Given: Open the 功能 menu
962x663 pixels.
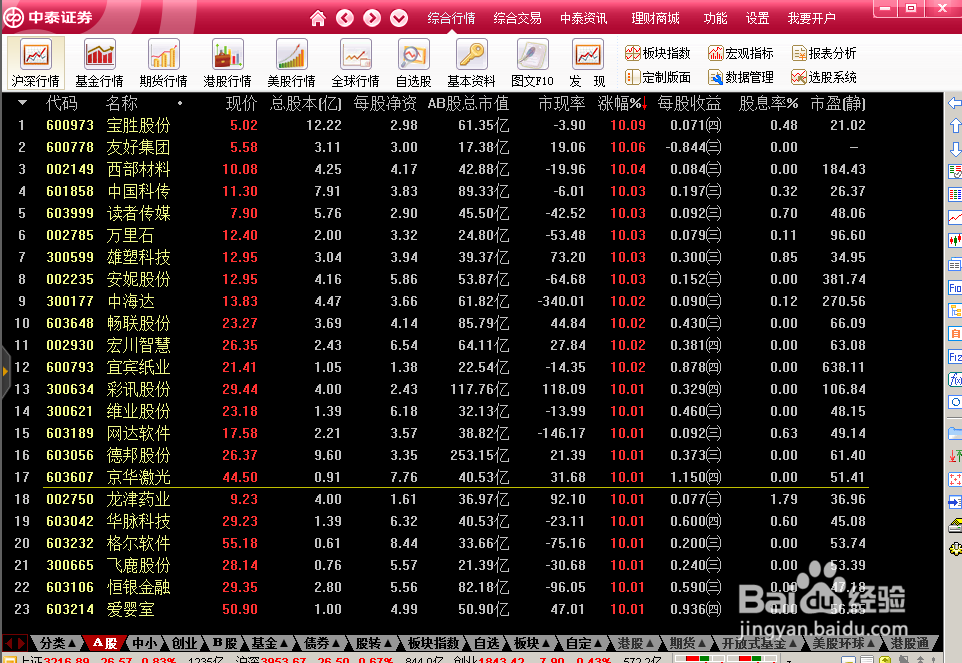Looking at the screenshot, I should tap(715, 18).
